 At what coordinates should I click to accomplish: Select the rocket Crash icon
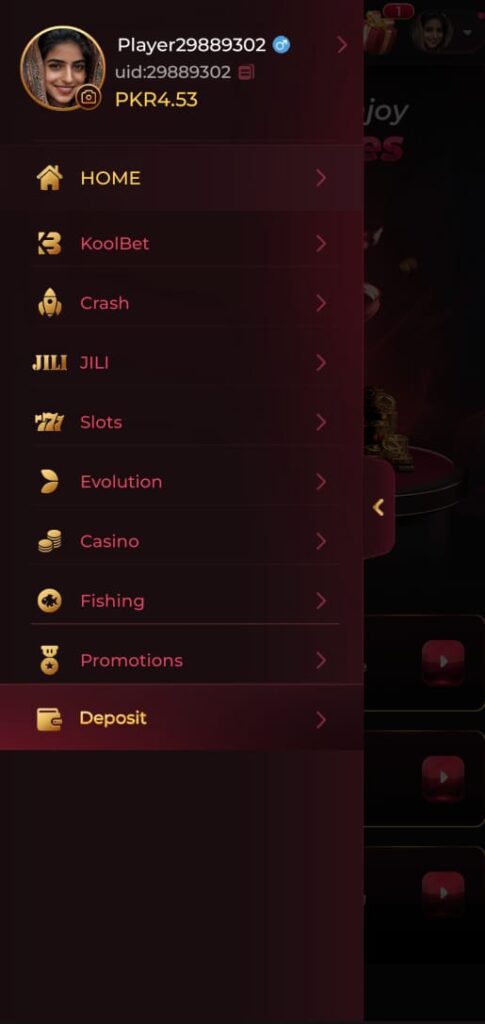pos(50,303)
